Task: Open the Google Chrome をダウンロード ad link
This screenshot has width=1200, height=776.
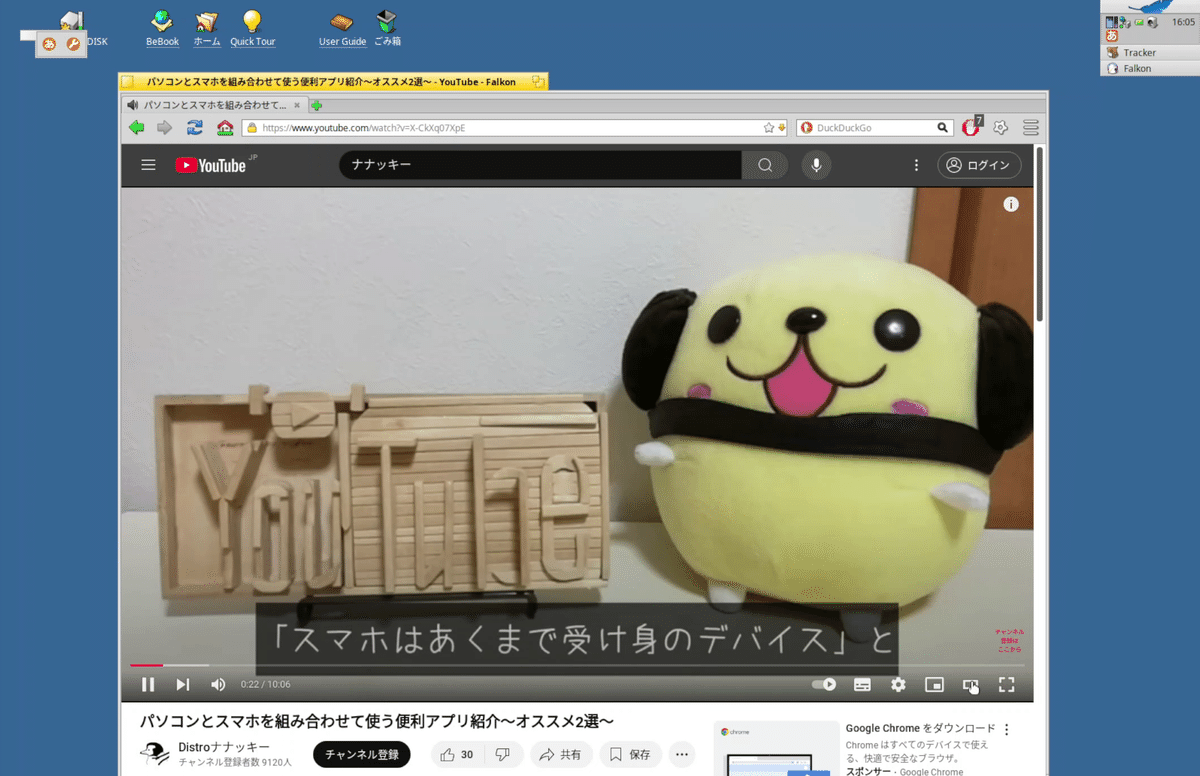Action: click(x=921, y=728)
